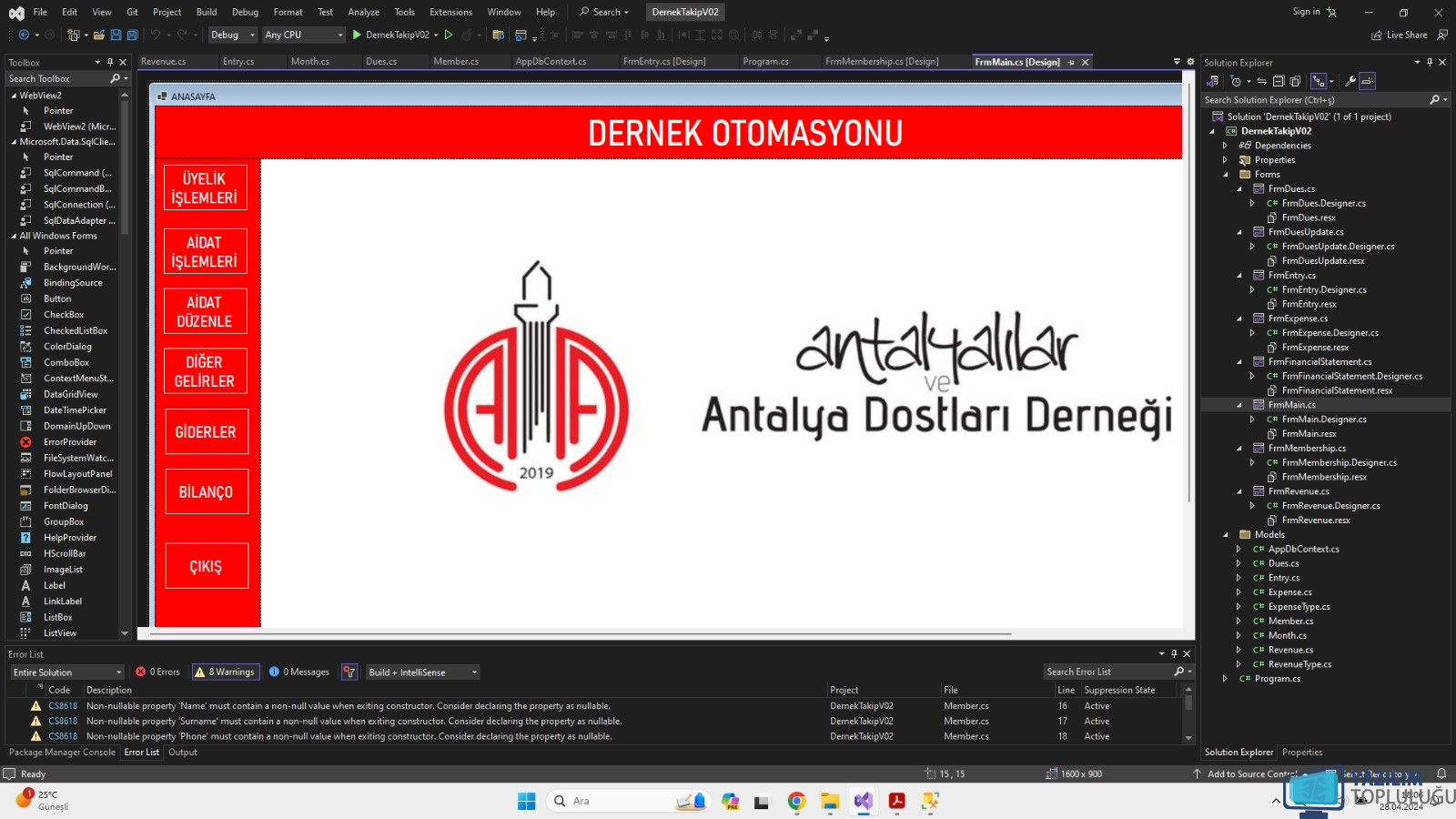The width and height of the screenshot is (1456, 819).
Task: Click the Toolbox vertical scrollbar
Action: (125, 166)
